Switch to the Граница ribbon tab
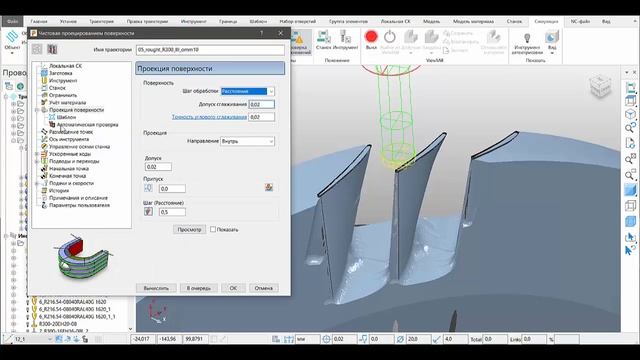 tap(228, 21)
